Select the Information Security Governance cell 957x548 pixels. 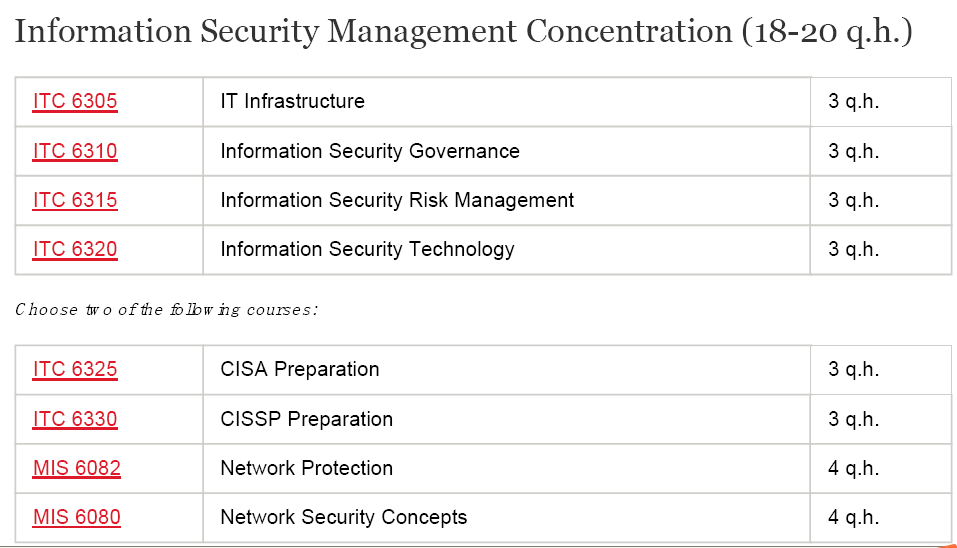click(x=370, y=151)
